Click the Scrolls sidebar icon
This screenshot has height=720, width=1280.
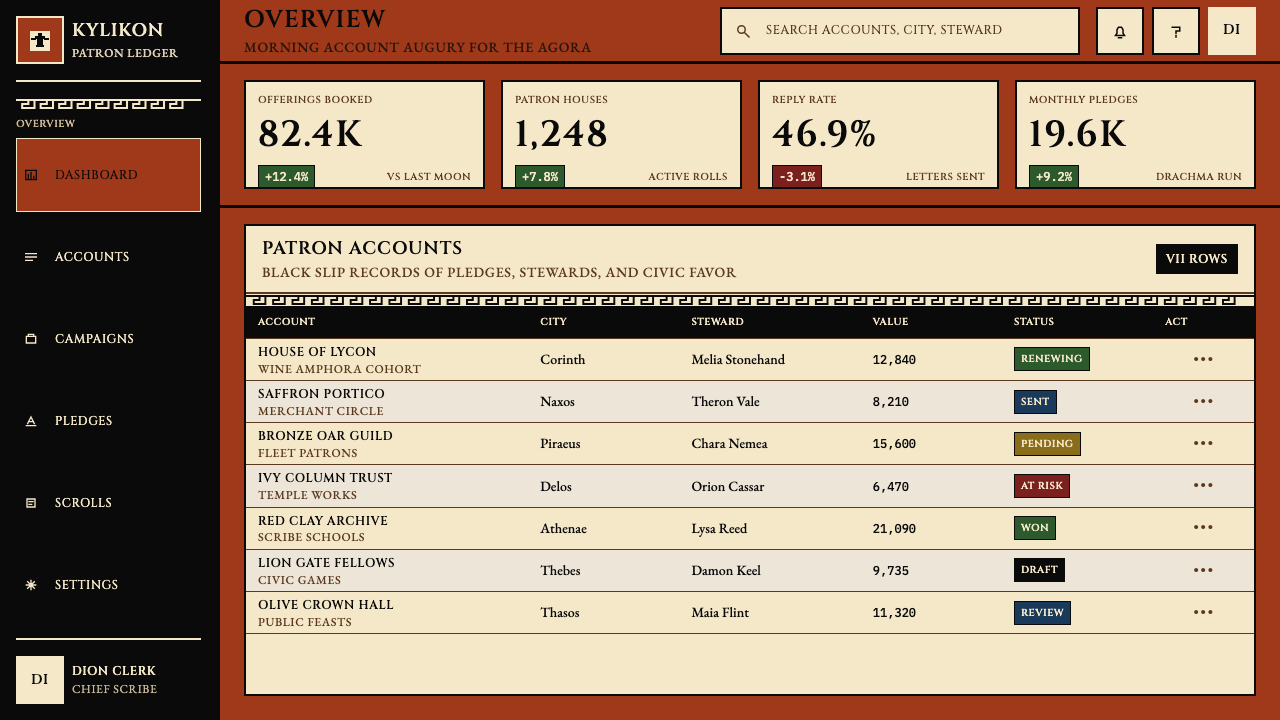[31, 503]
